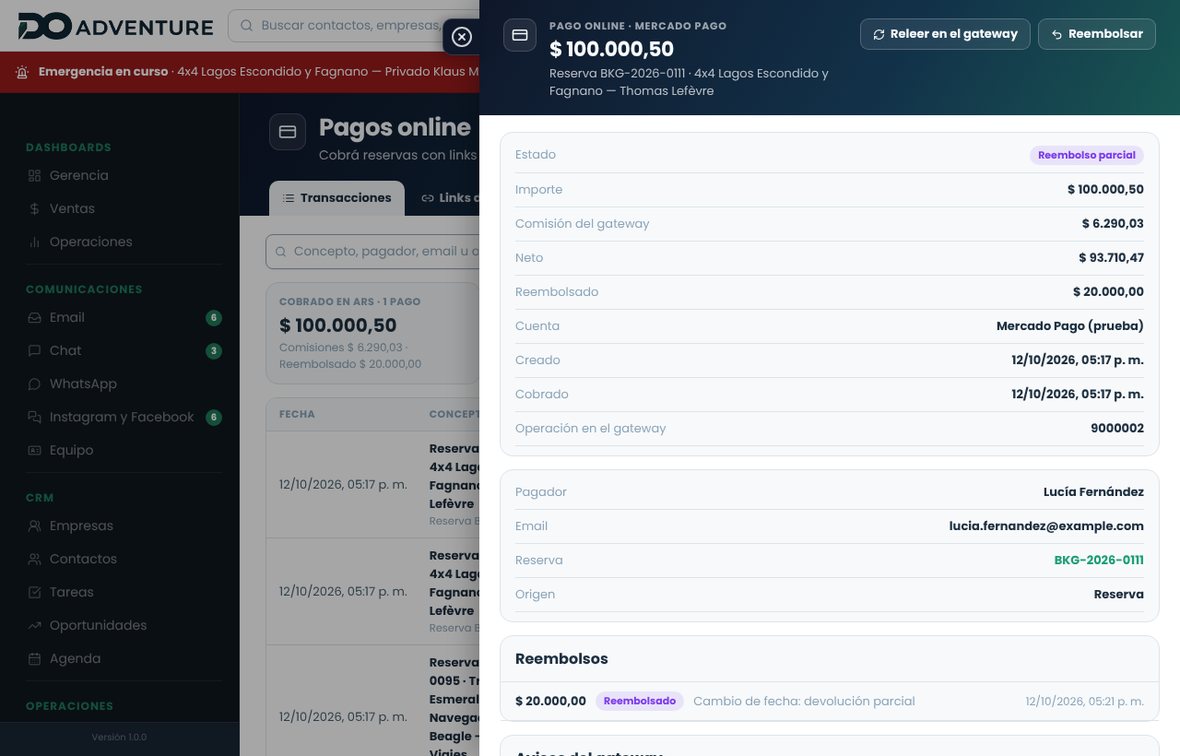1180x756 pixels.
Task: Click the Reembolsado badge in Reembolsos
Action: tap(640, 701)
